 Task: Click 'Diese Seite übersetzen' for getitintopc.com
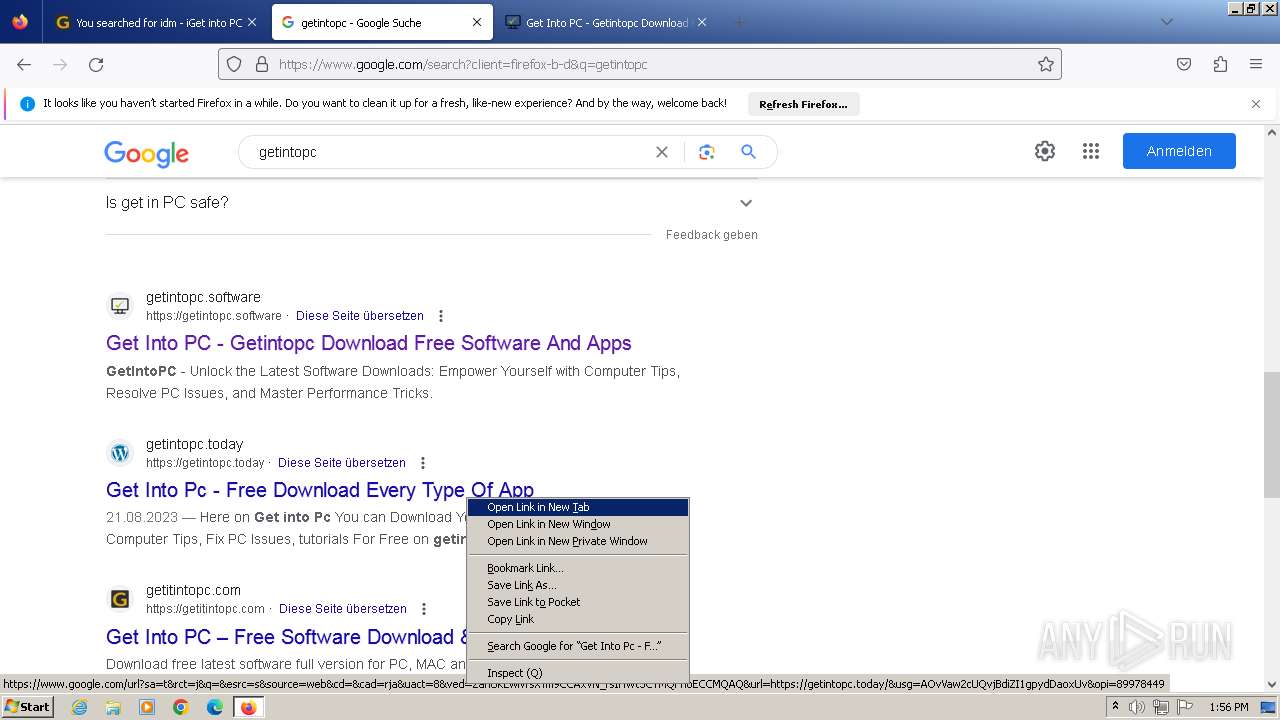343,609
